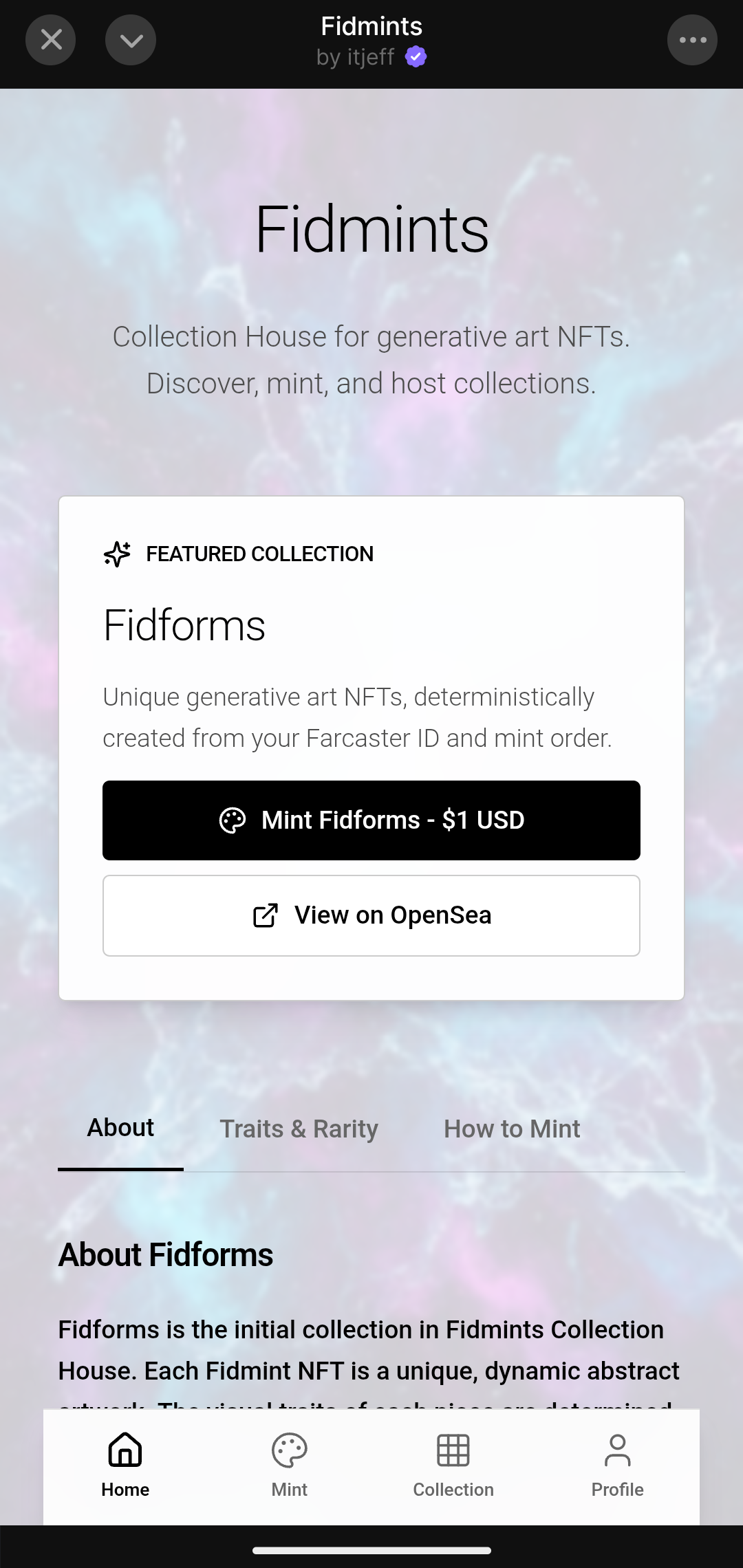View the collection on OpenSea
Viewport: 743px width, 1568px height.
tap(371, 915)
